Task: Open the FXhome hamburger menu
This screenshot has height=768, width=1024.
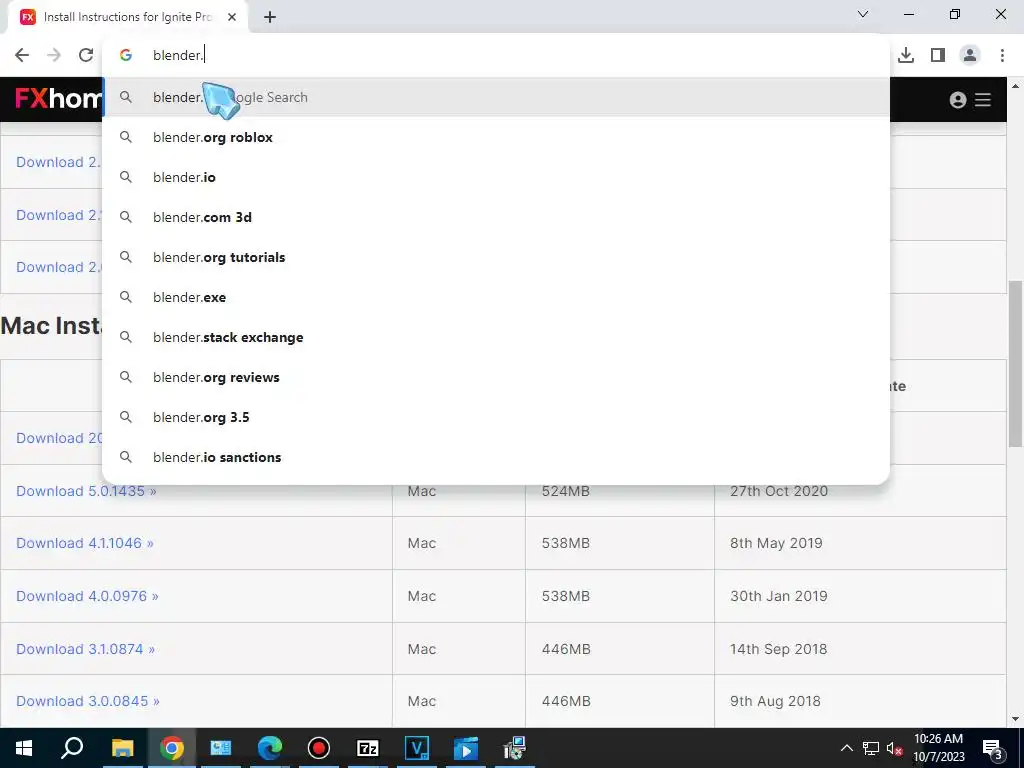Action: click(x=983, y=99)
